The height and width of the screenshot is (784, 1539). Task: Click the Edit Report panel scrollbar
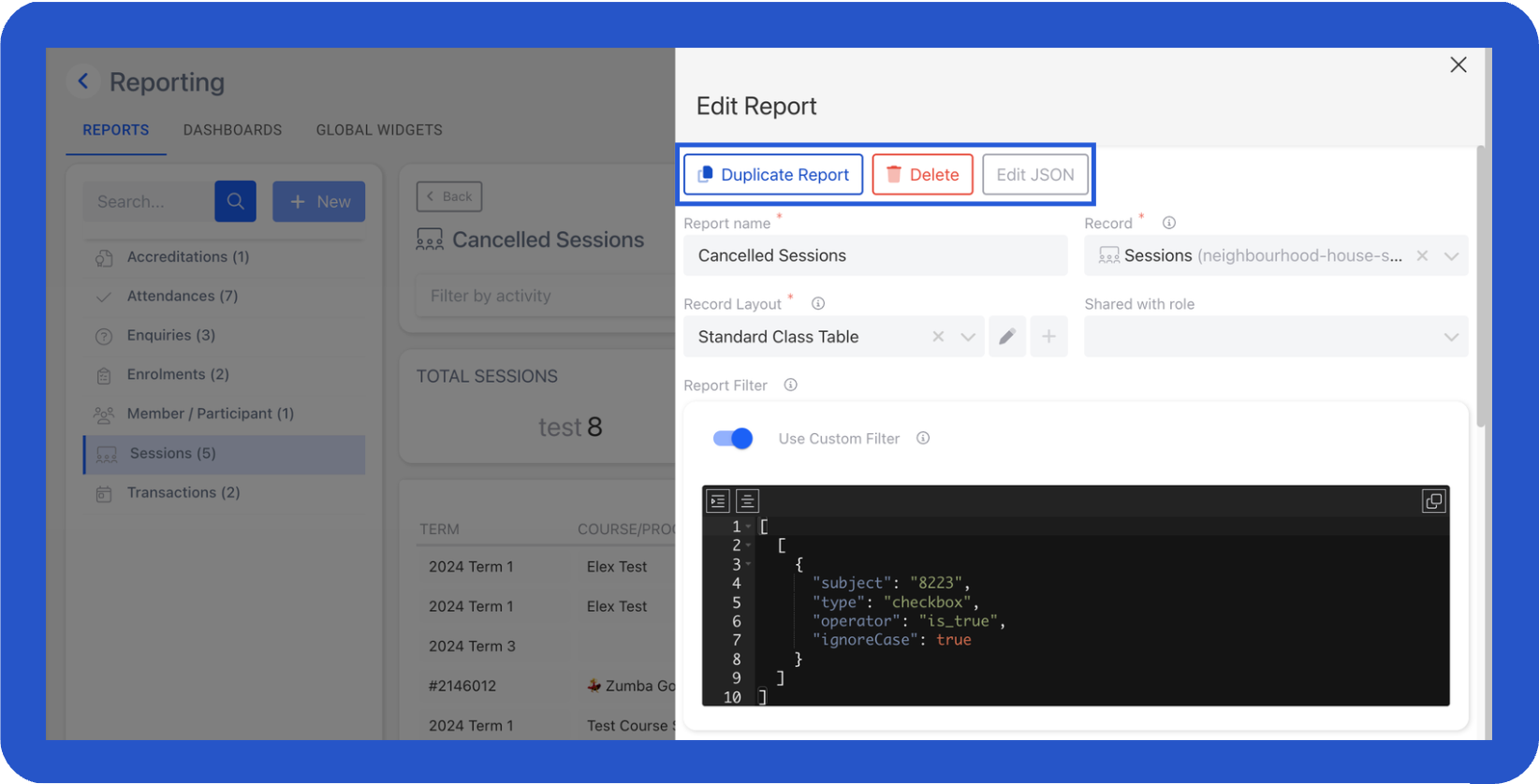coord(1480,286)
